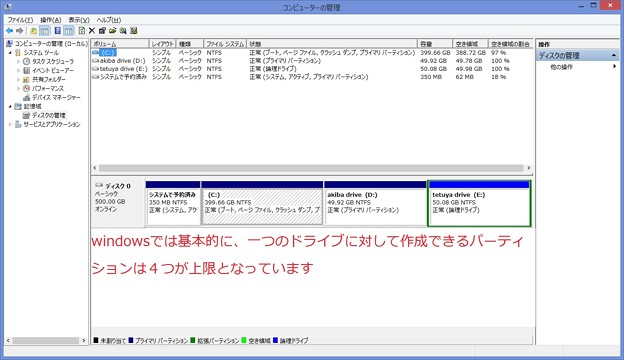This screenshot has height=360, width=624.
Task: Click the tree pane scrollbar left arrow
Action: 8,341
